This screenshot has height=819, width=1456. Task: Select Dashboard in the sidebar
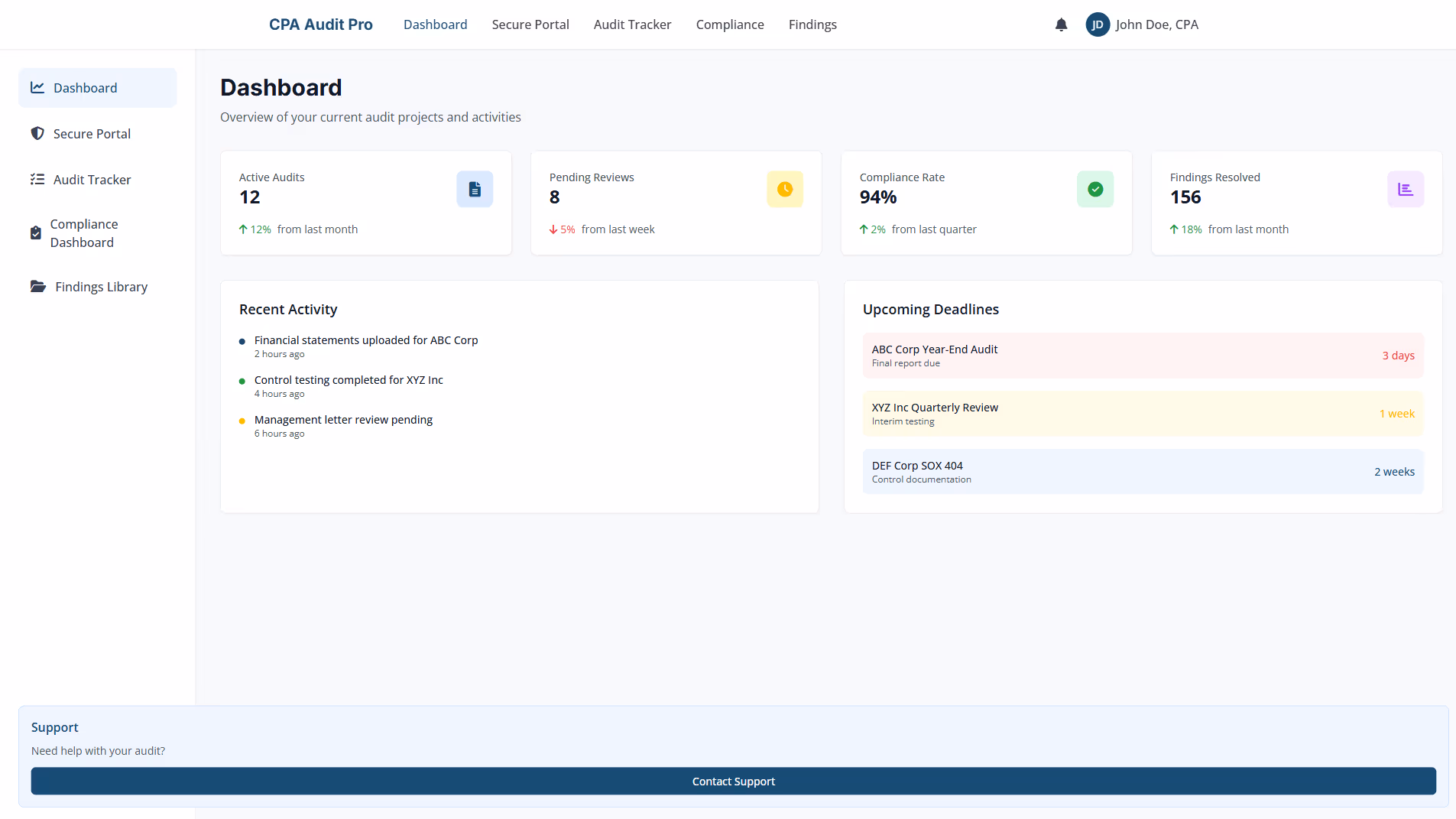pyautogui.click(x=98, y=88)
